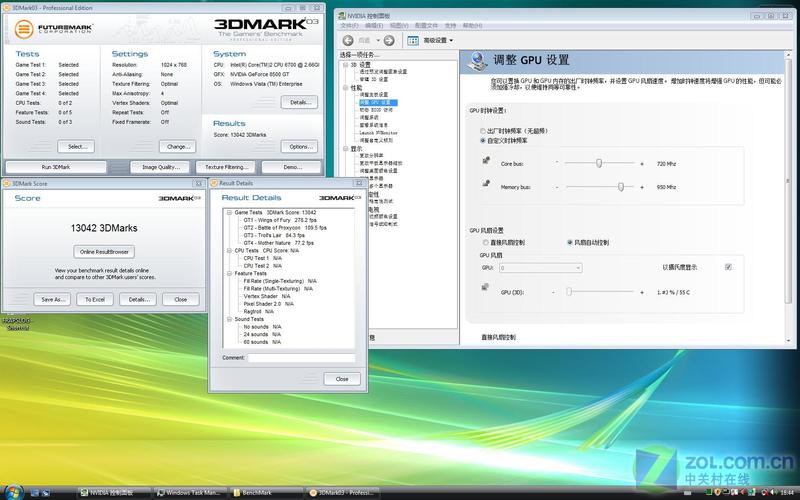The height and width of the screenshot is (500, 800).
Task: Click the plus sign beside GPU fan slider
Action: pyautogui.click(x=642, y=292)
